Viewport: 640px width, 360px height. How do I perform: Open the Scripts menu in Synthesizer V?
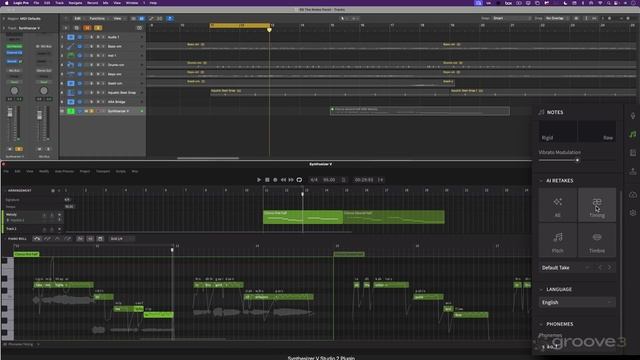pos(120,171)
